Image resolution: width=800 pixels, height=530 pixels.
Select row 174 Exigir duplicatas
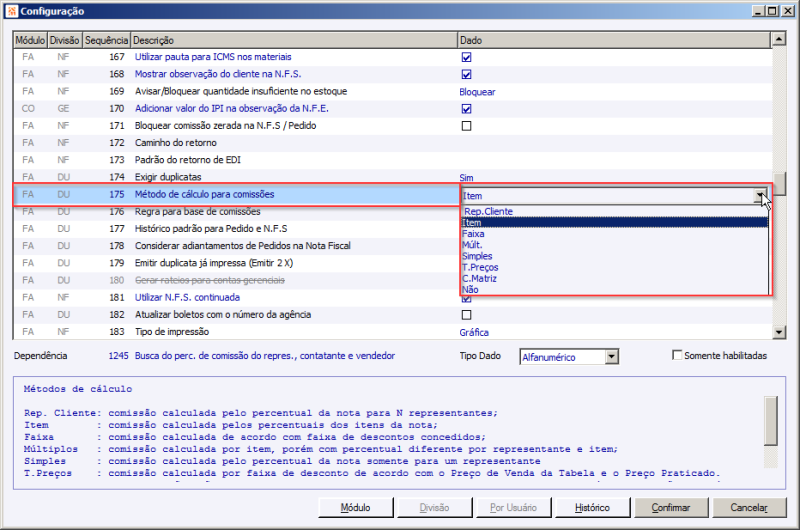392,177
